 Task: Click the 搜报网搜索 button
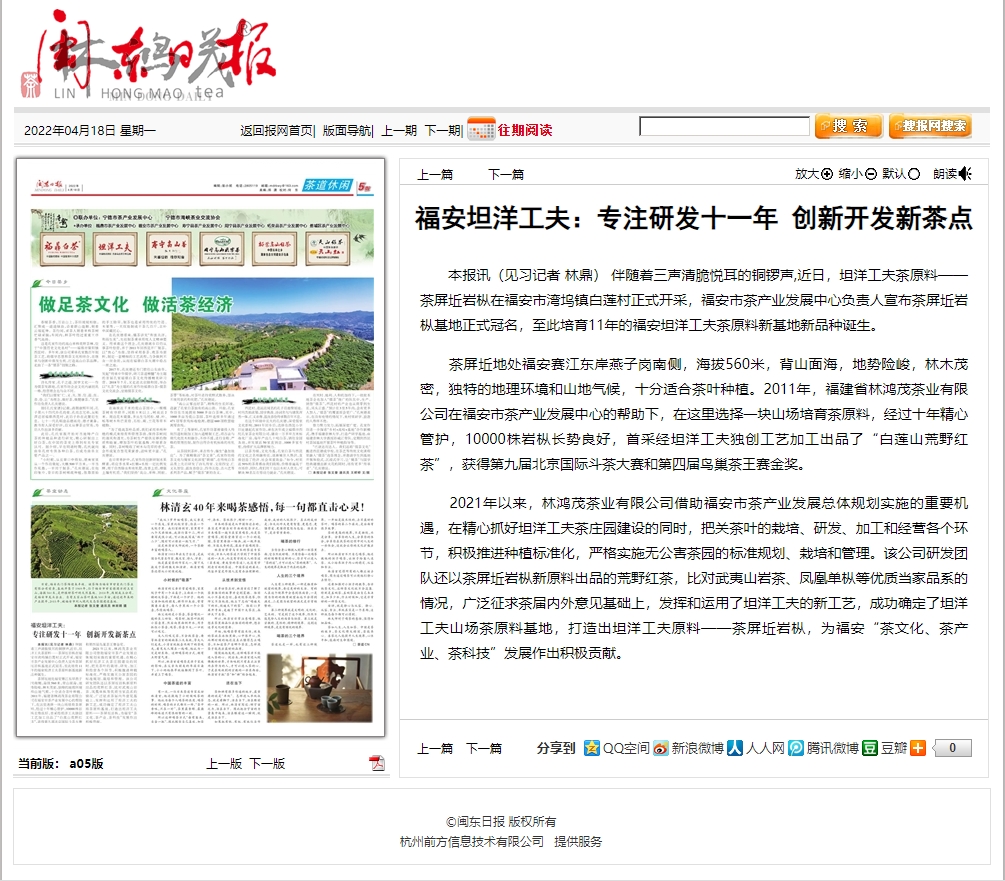pos(930,126)
